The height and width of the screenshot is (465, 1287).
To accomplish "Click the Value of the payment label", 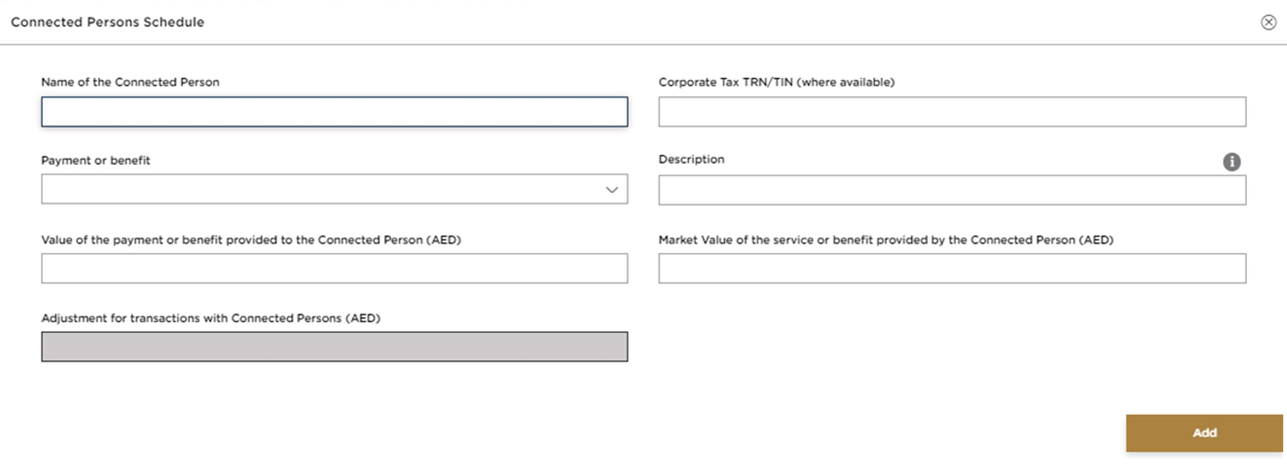I will [250, 240].
